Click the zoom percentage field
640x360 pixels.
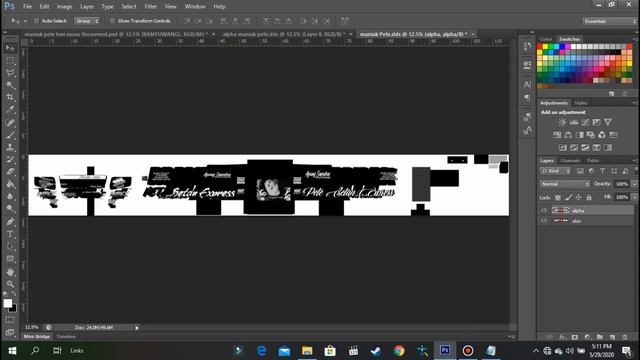31,327
